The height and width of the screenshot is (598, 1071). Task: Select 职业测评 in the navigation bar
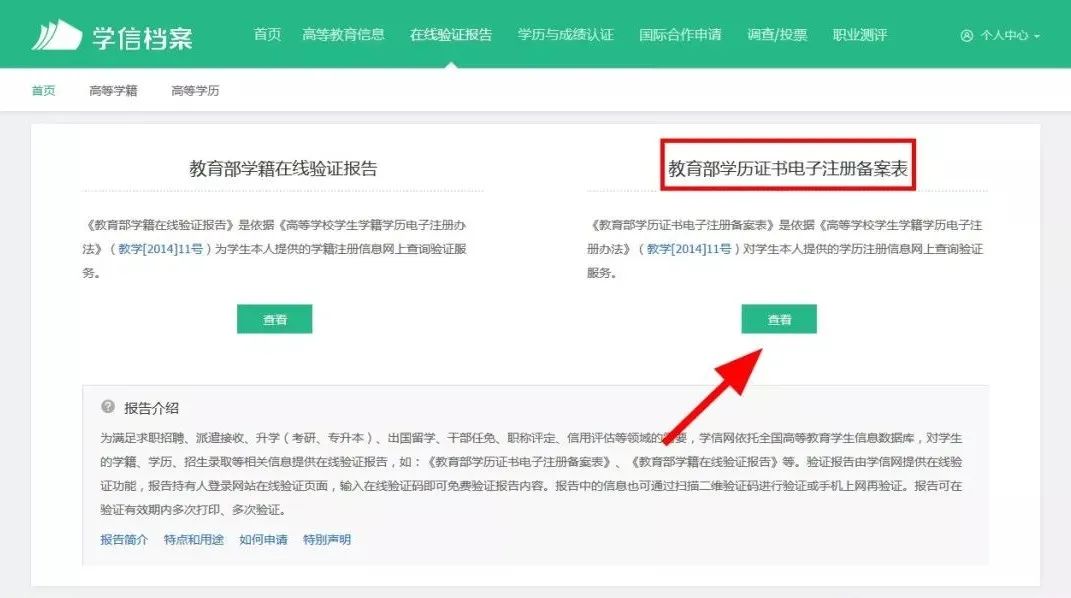click(860, 35)
